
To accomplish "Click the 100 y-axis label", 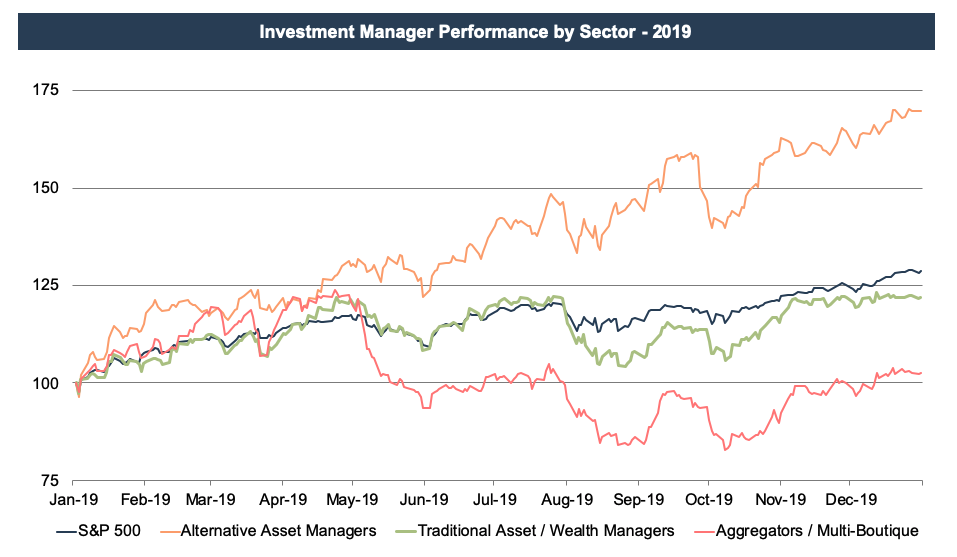I will (45, 383).
